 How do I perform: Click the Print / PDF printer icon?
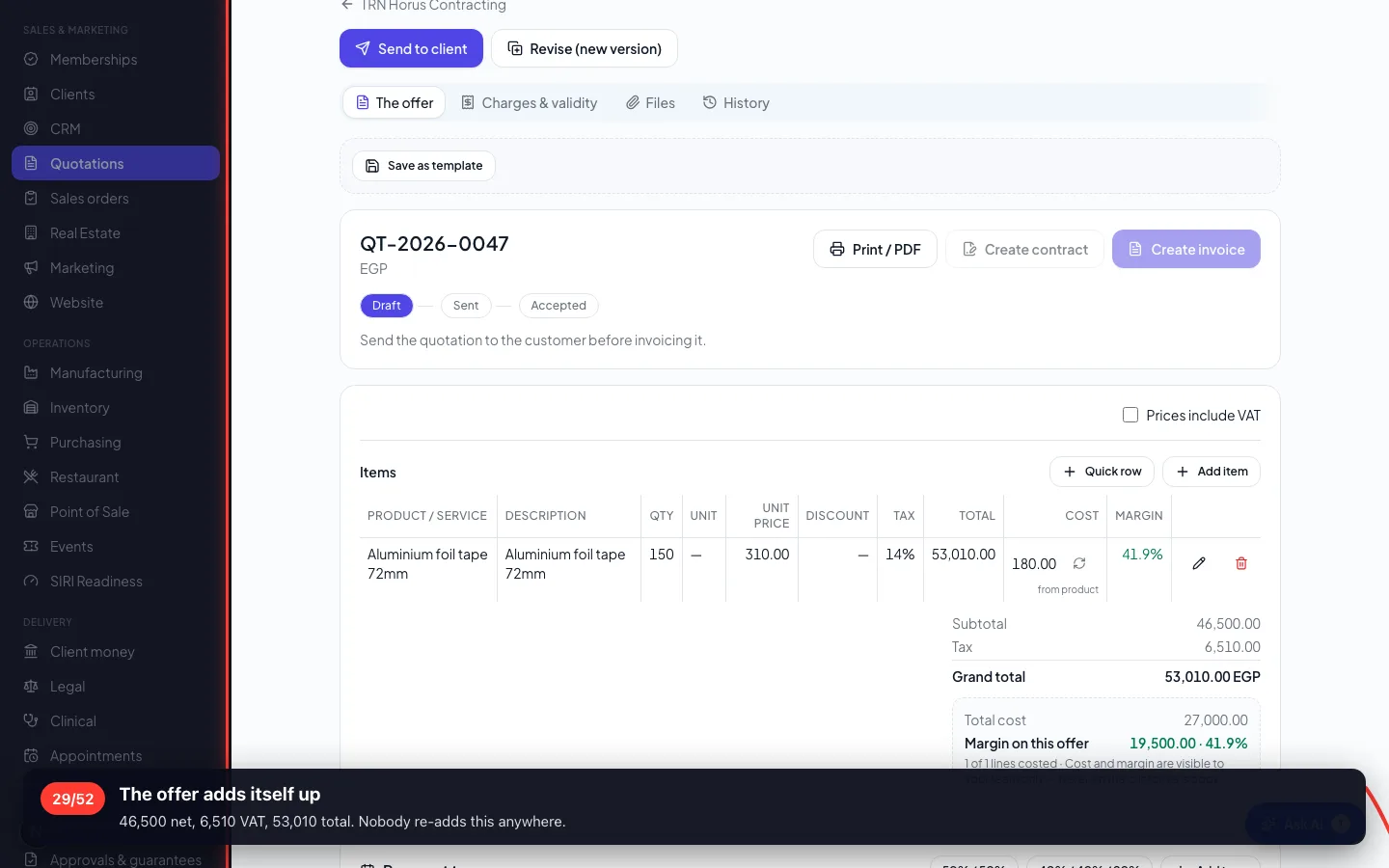837,249
